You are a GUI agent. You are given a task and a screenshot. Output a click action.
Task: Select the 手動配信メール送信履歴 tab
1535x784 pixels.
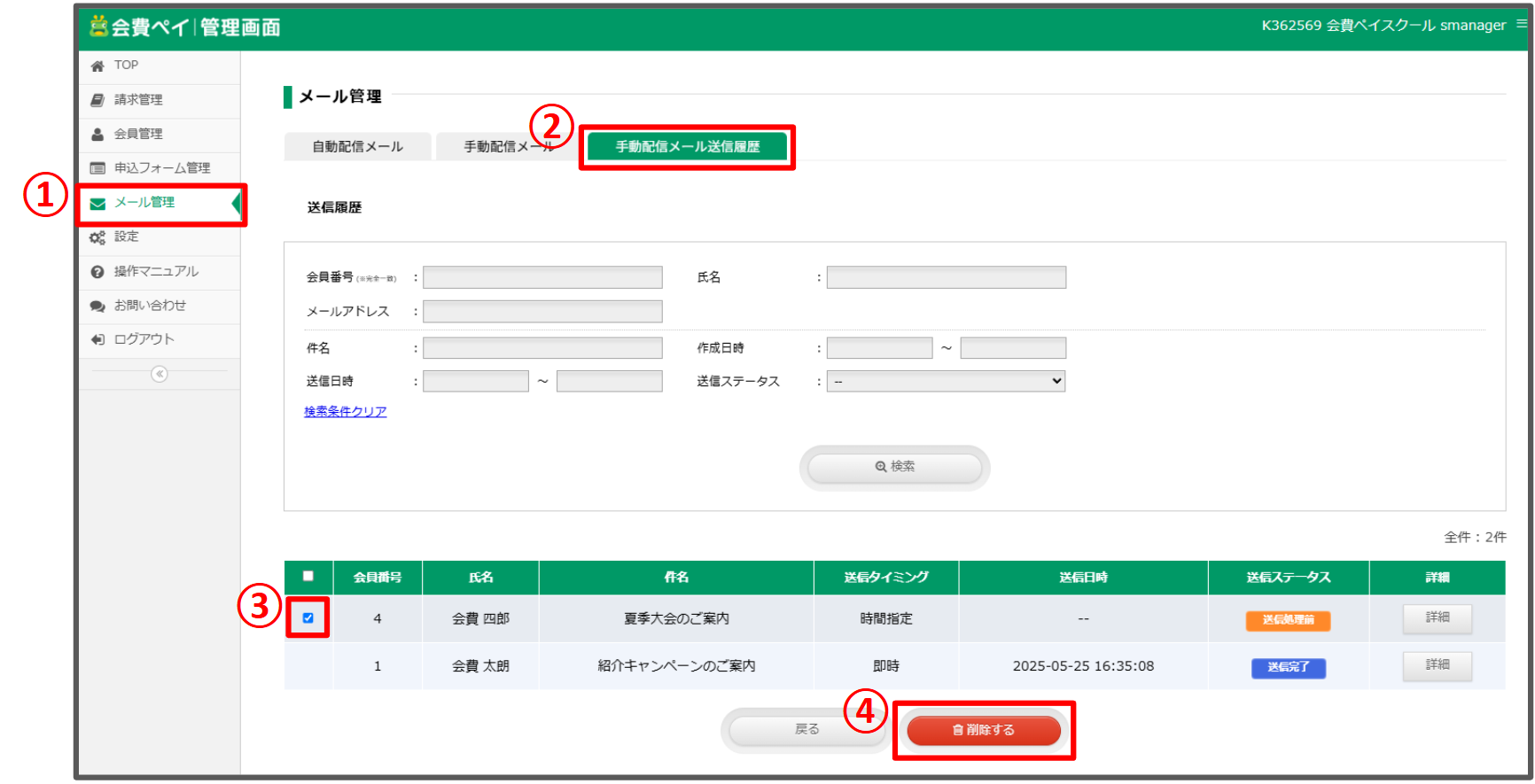687,147
